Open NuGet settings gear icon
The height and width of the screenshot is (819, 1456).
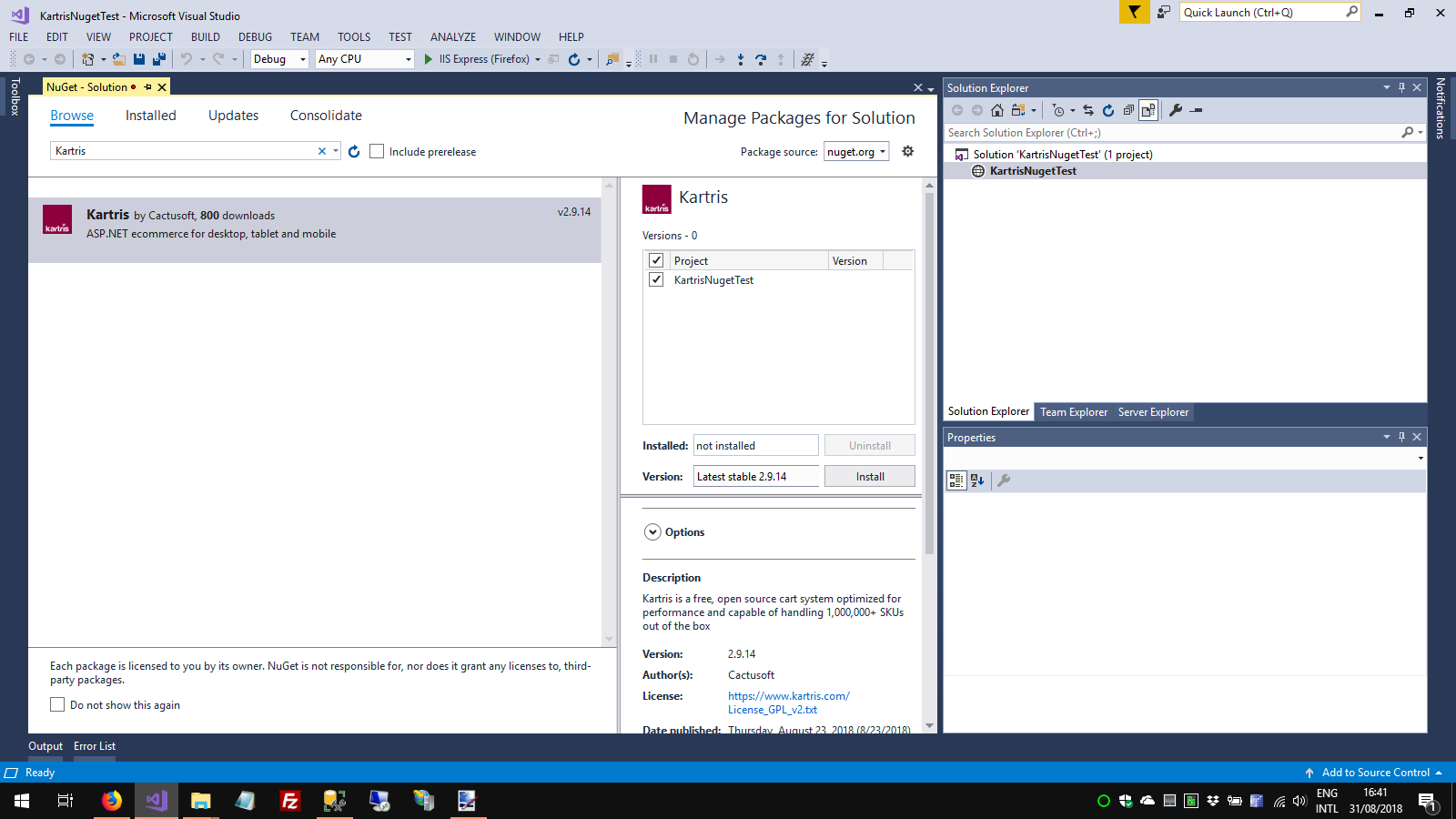pos(907,151)
